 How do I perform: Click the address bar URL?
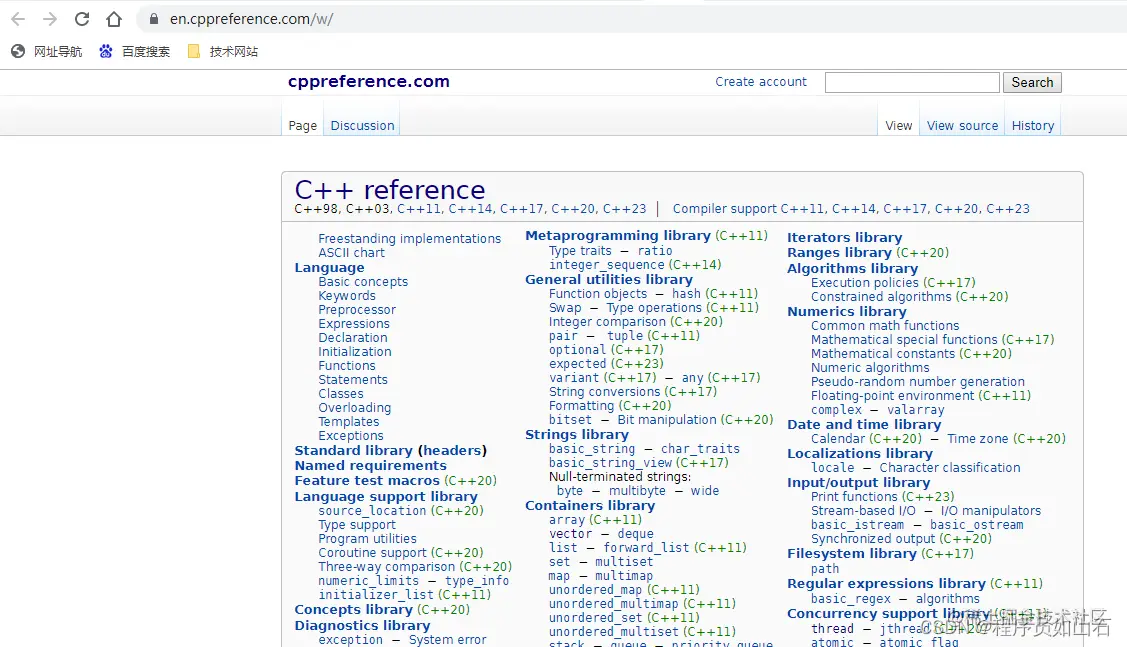pyautogui.click(x=251, y=19)
